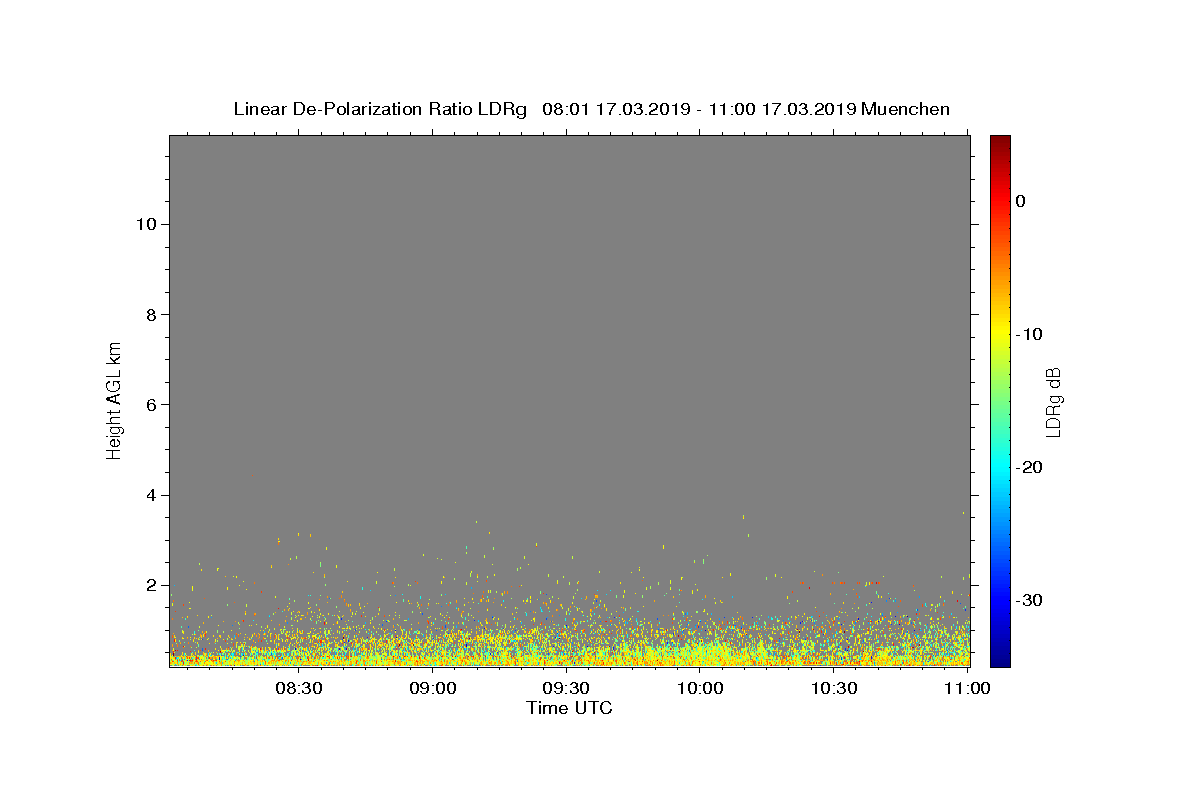Click the dark red top of the colorbar
The width and height of the screenshot is (1200, 800).
tap(1000, 142)
